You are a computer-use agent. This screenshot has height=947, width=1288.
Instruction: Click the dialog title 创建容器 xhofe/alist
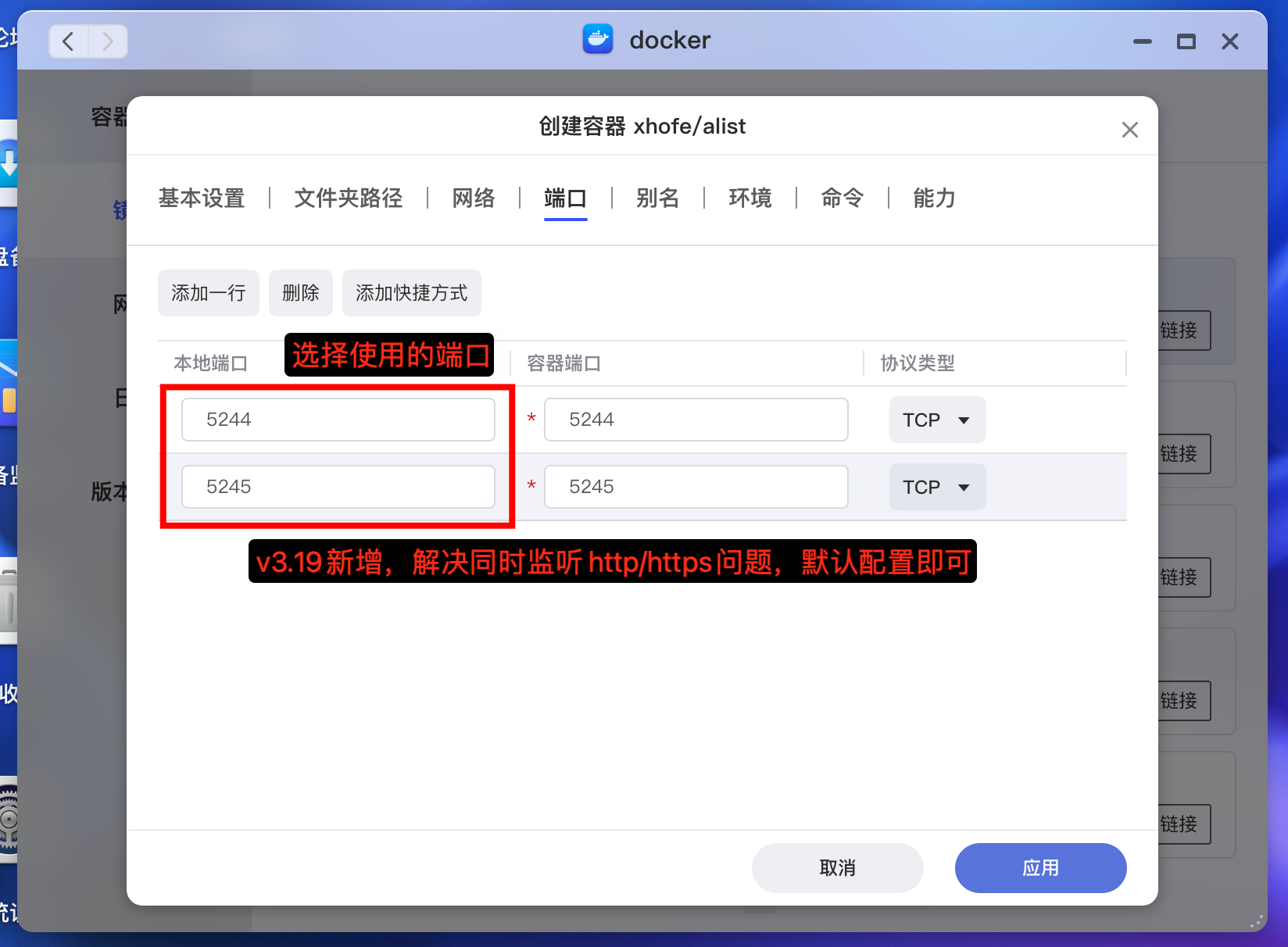pos(642,126)
